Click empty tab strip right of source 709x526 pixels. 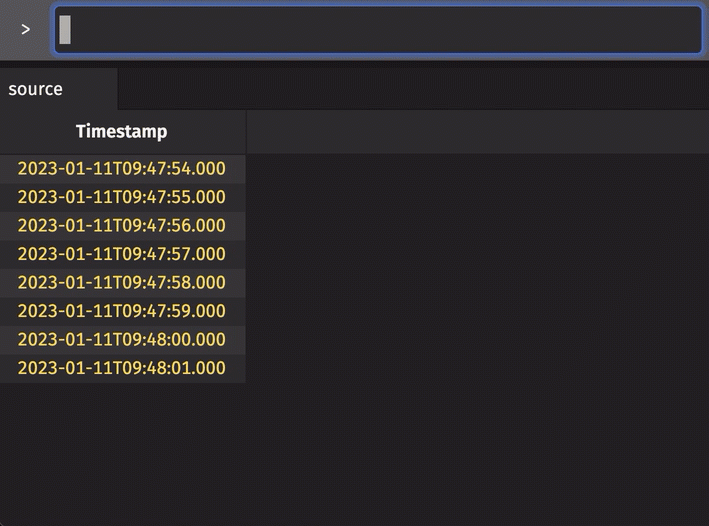[410, 89]
